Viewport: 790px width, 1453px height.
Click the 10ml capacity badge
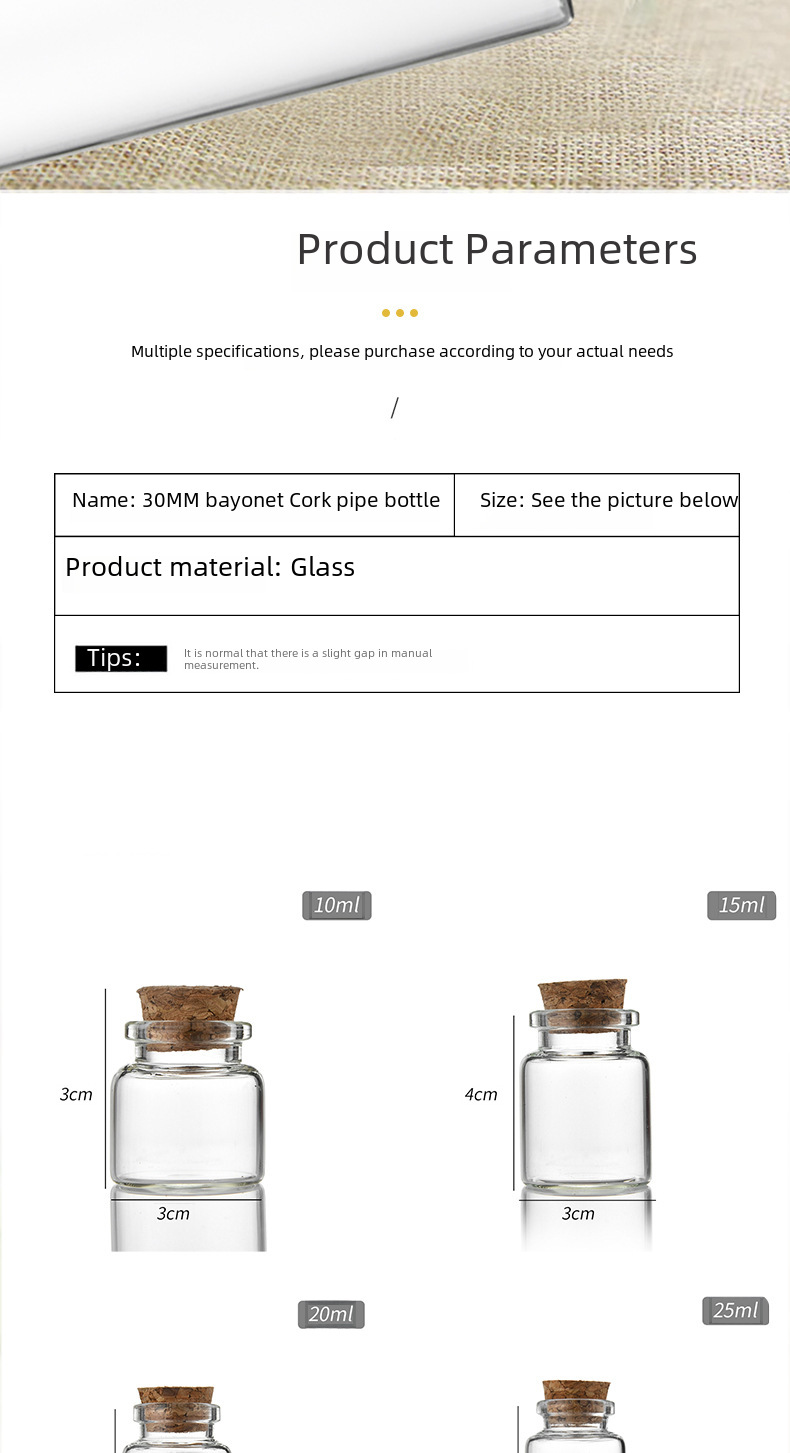[x=337, y=906]
